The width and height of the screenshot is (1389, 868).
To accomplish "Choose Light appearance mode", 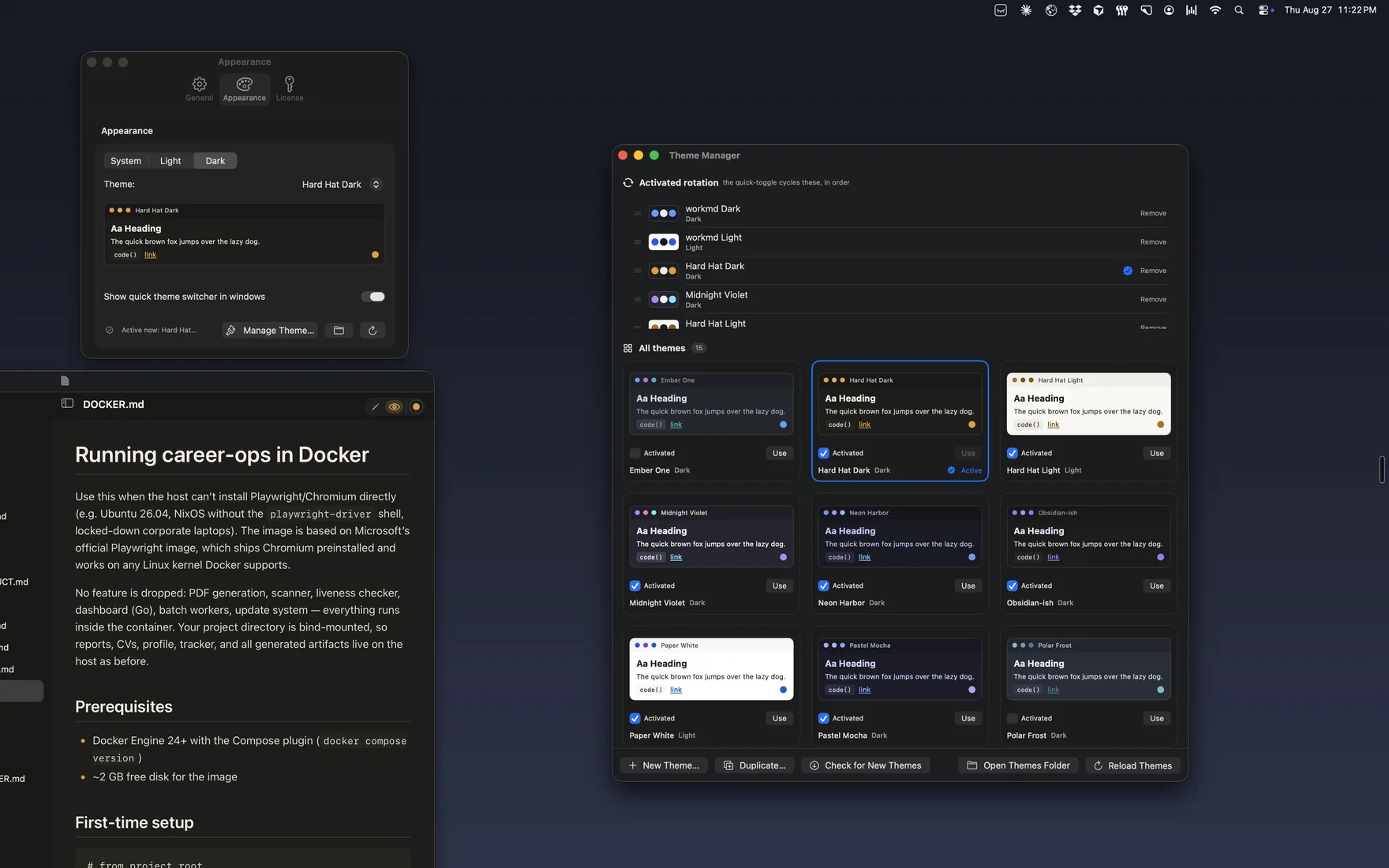I will pyautogui.click(x=170, y=161).
